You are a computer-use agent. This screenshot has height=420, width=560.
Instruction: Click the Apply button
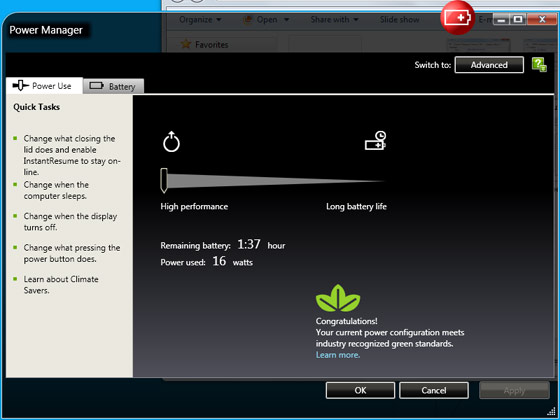tap(514, 390)
